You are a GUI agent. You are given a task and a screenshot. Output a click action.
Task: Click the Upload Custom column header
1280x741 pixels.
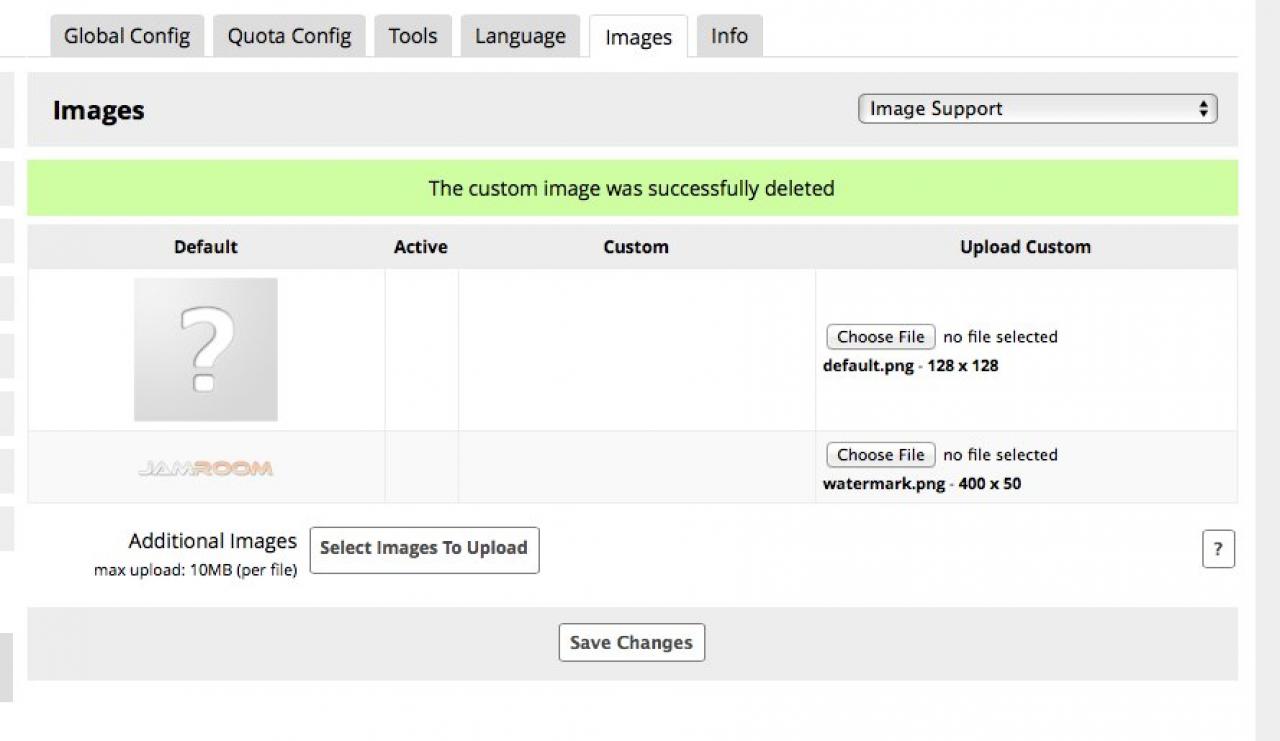1025,247
